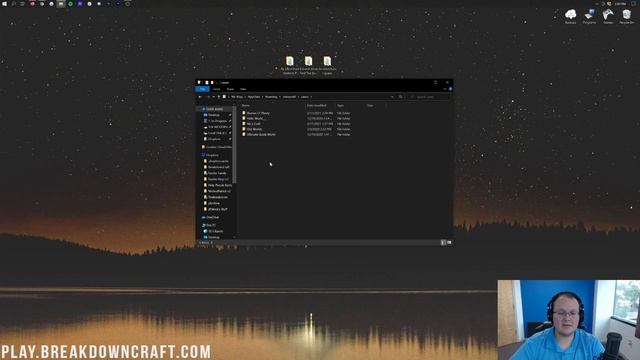This screenshot has width=640, height=360.
Task: Sort files by the Type column
Action: [340, 106]
